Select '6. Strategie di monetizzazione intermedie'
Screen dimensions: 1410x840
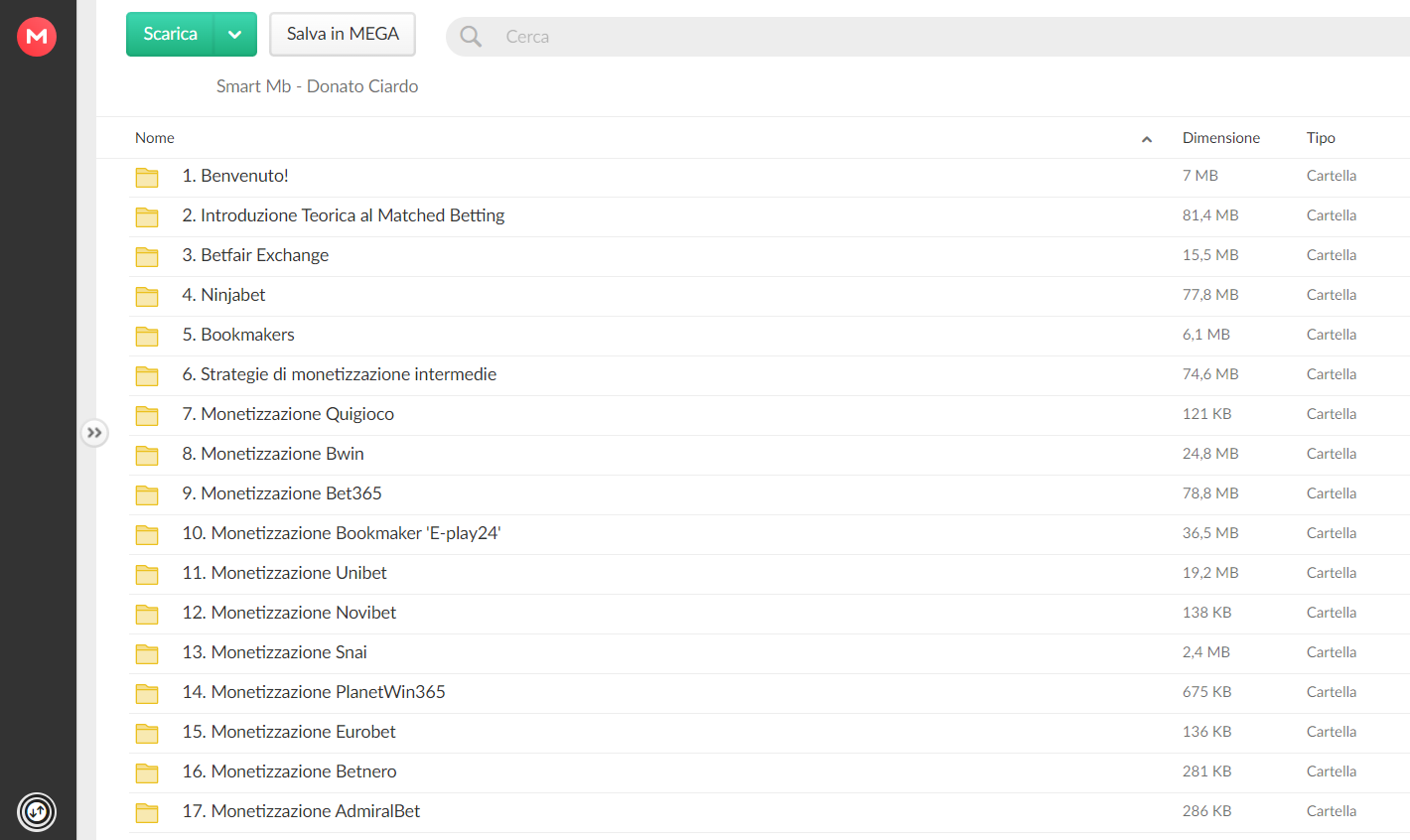(340, 374)
